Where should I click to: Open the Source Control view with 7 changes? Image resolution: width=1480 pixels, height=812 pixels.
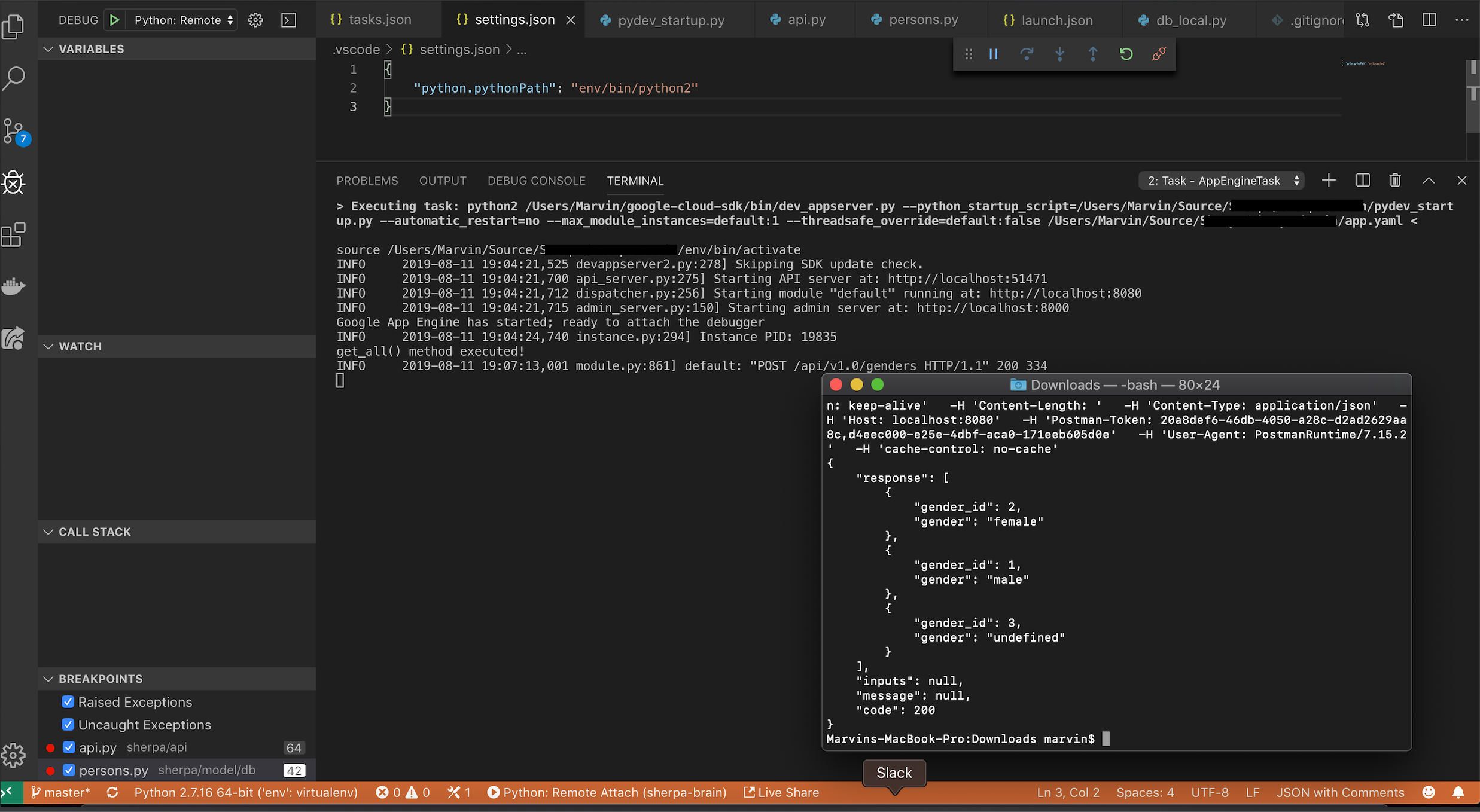tap(14, 132)
